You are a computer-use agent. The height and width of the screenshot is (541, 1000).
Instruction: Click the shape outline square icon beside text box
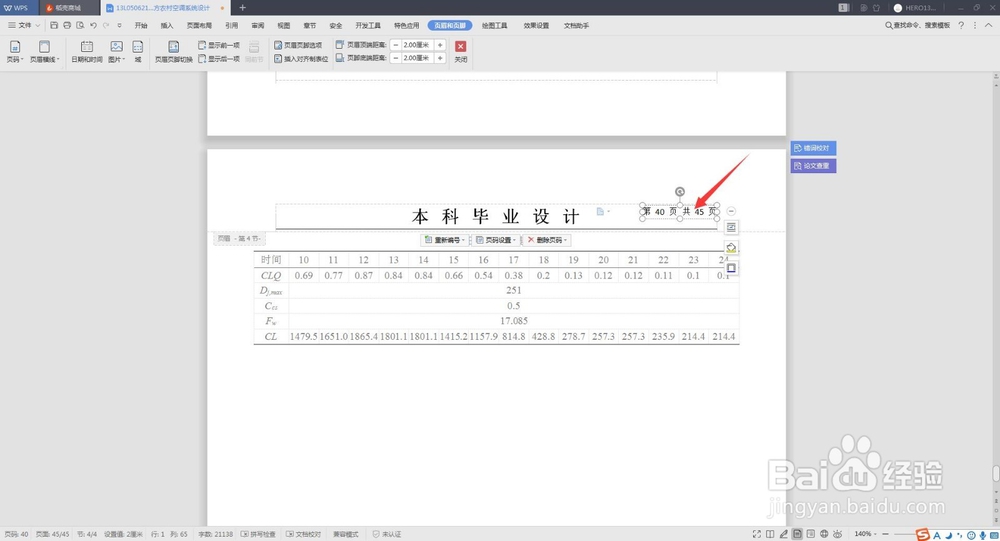[x=732, y=268]
